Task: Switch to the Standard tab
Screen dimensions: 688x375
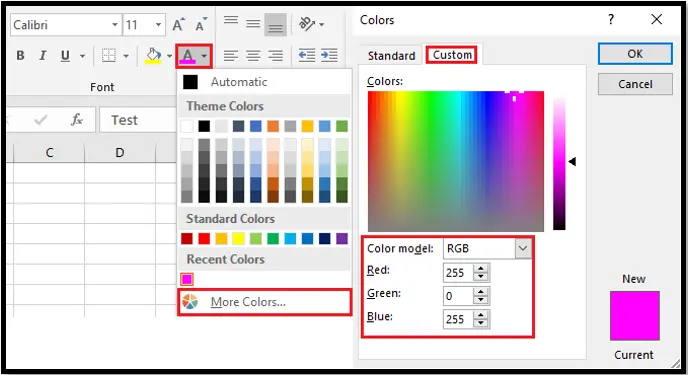Action: 391,56
